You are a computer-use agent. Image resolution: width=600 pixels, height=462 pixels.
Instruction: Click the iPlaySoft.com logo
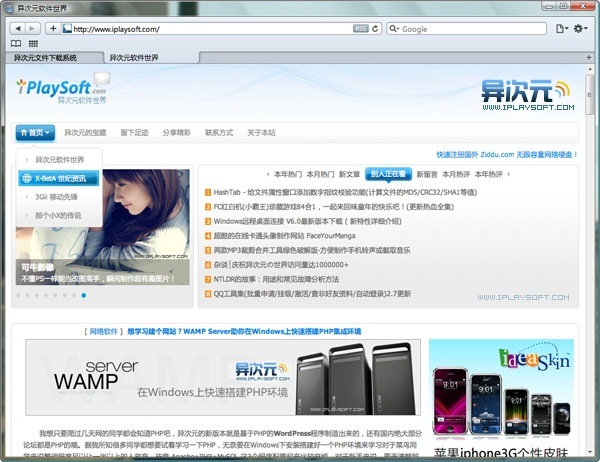(62, 89)
